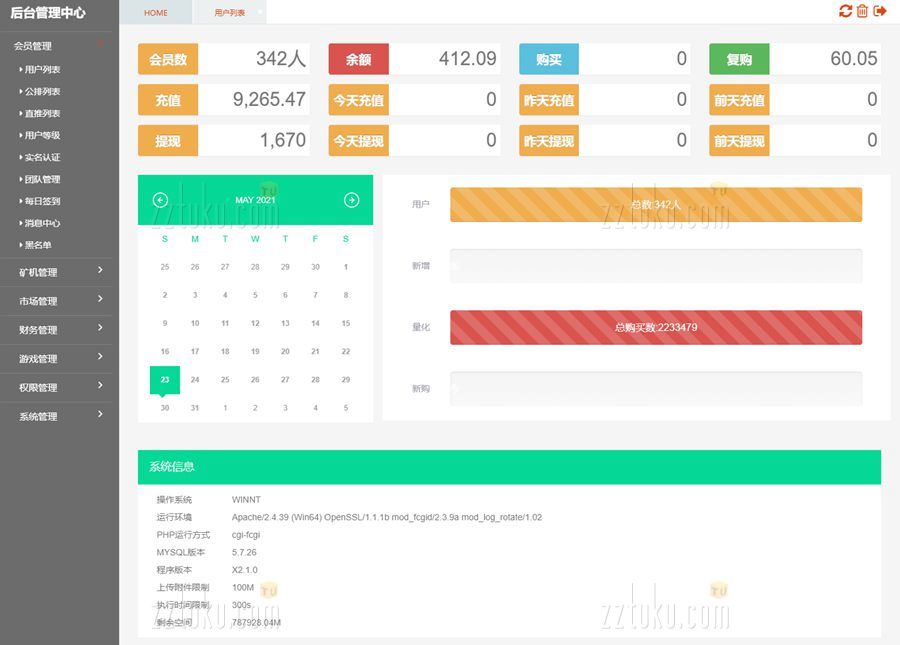Open 黑名单 in the sidebar
The image size is (900, 645).
click(38, 245)
